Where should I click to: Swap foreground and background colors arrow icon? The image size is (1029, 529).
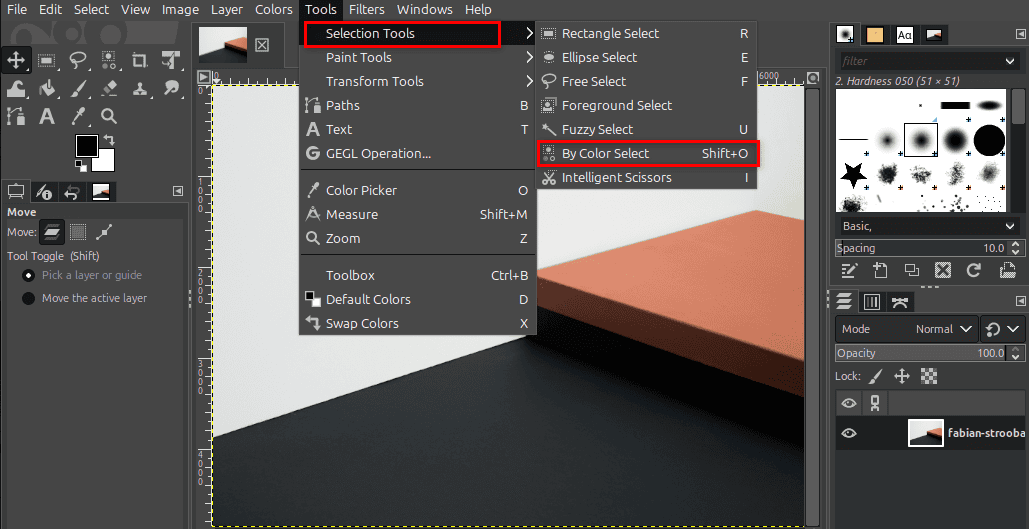click(109, 140)
